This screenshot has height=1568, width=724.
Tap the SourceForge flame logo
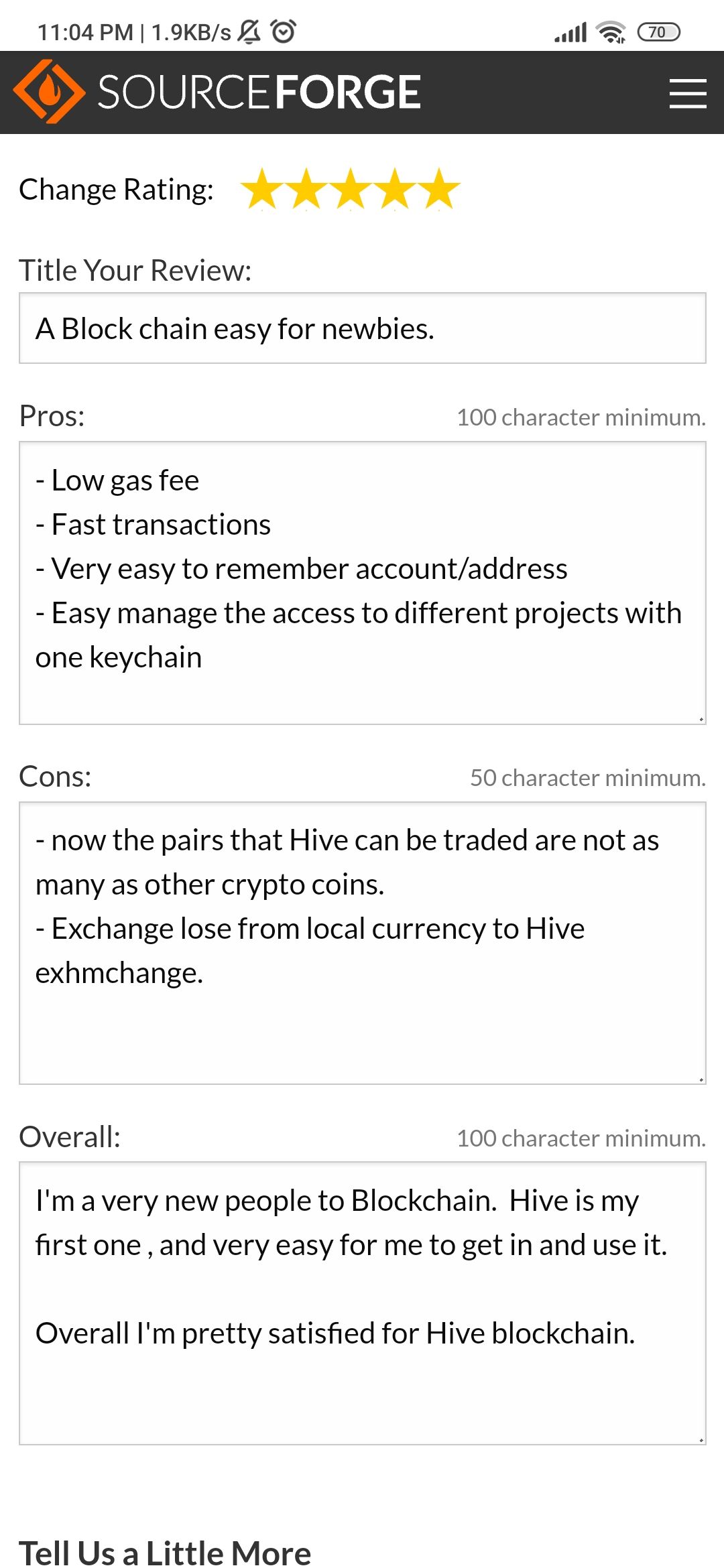(49, 92)
